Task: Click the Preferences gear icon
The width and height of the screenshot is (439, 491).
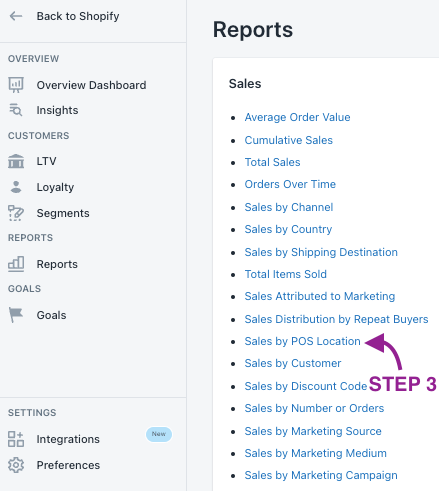Action: click(x=16, y=465)
